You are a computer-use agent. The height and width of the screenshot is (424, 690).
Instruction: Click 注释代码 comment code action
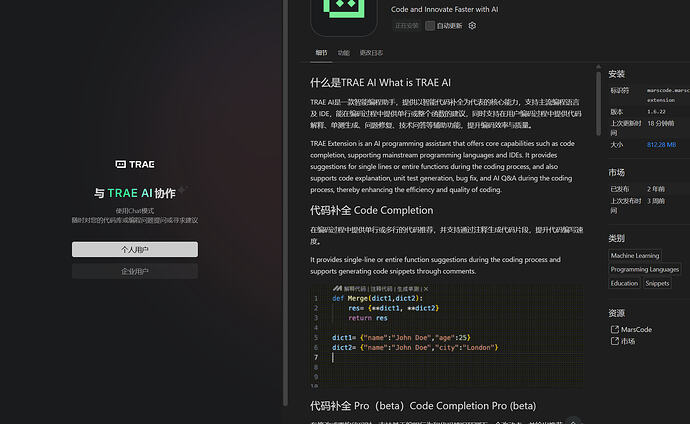pos(381,289)
